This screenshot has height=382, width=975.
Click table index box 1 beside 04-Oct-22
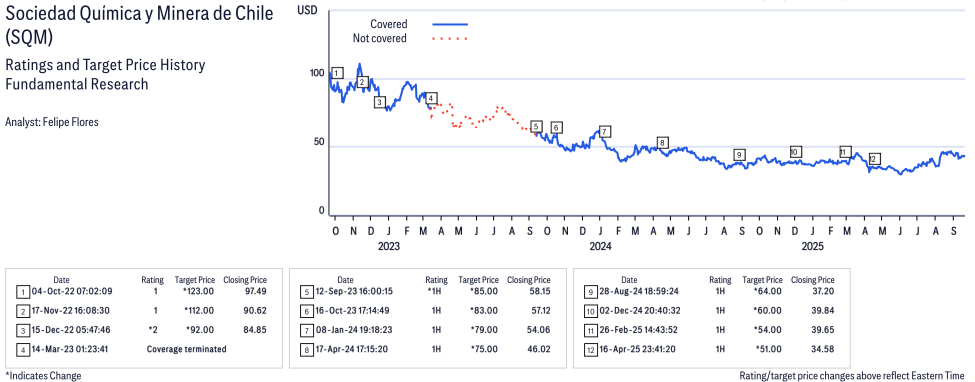point(22,291)
